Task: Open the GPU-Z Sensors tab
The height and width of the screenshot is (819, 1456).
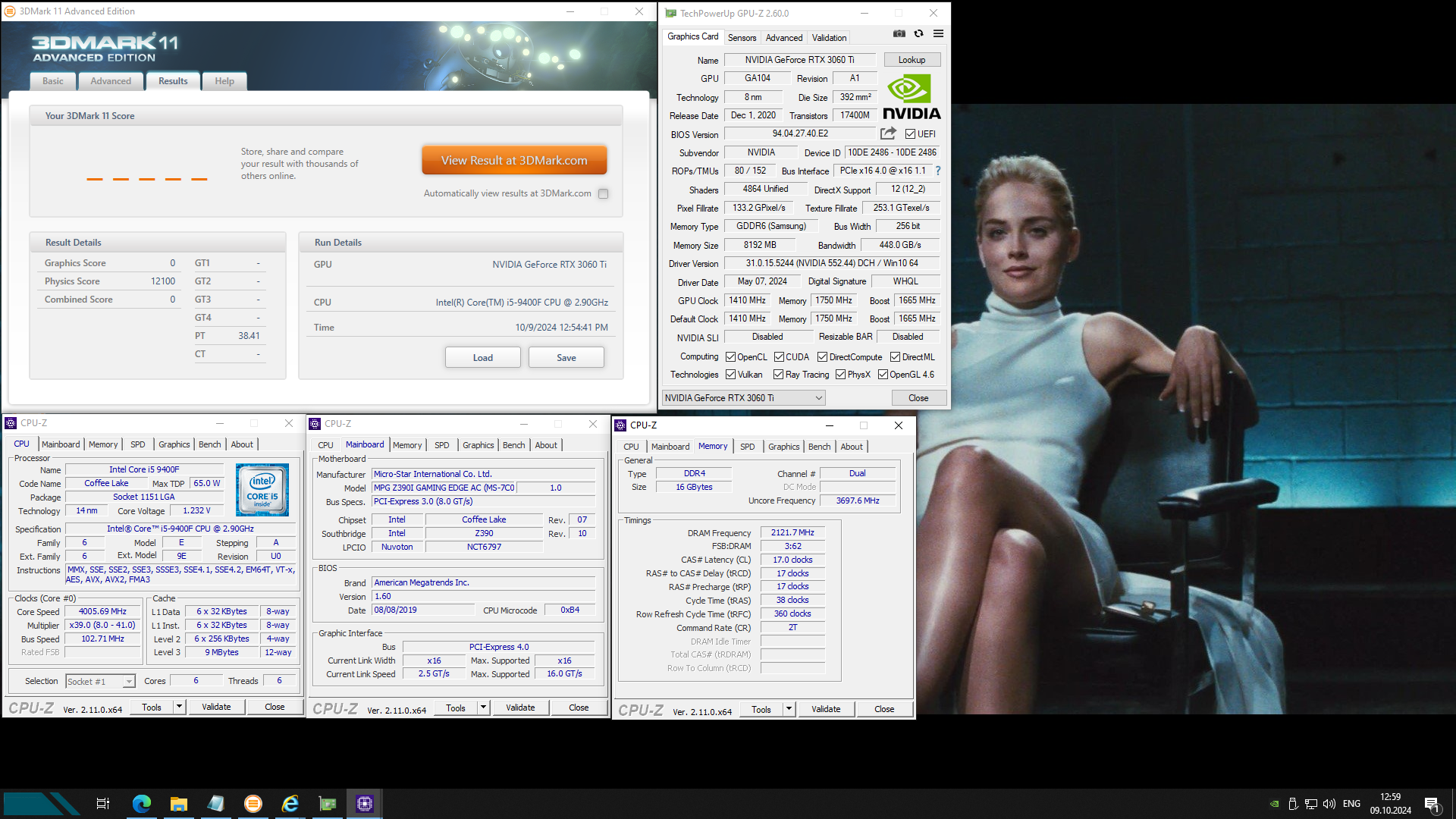Action: 742,38
